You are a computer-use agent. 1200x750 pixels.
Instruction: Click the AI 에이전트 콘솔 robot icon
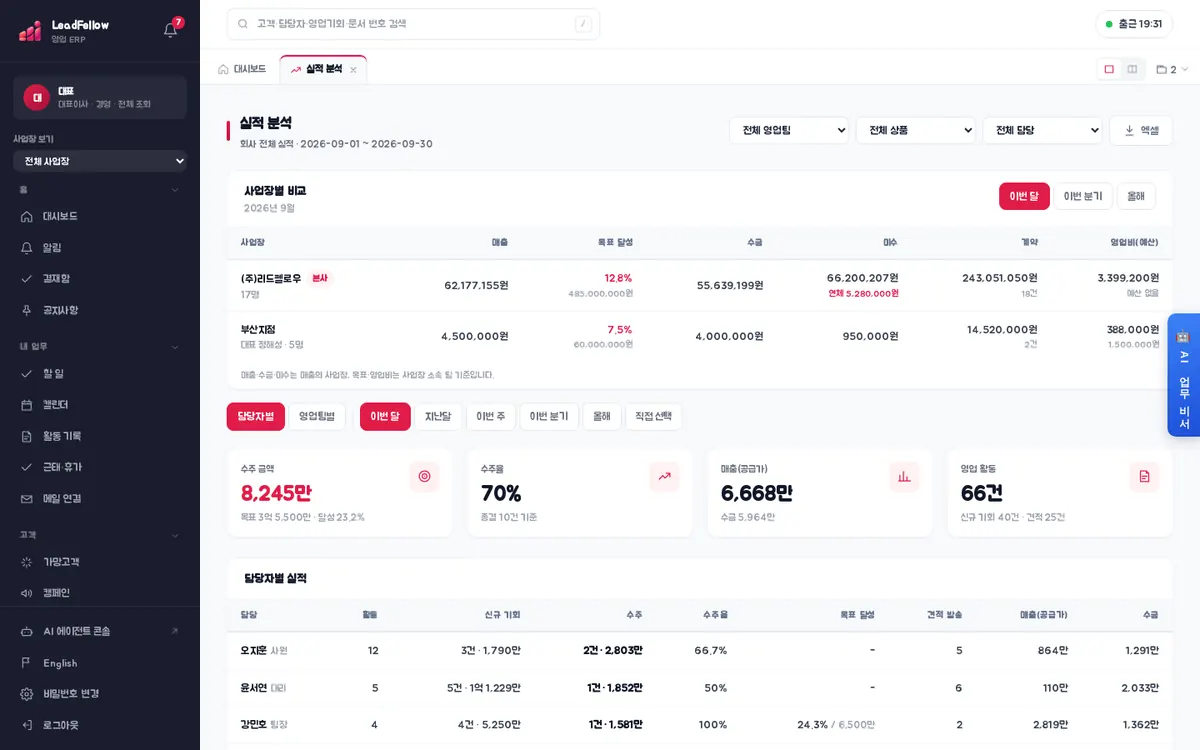tap(27, 632)
